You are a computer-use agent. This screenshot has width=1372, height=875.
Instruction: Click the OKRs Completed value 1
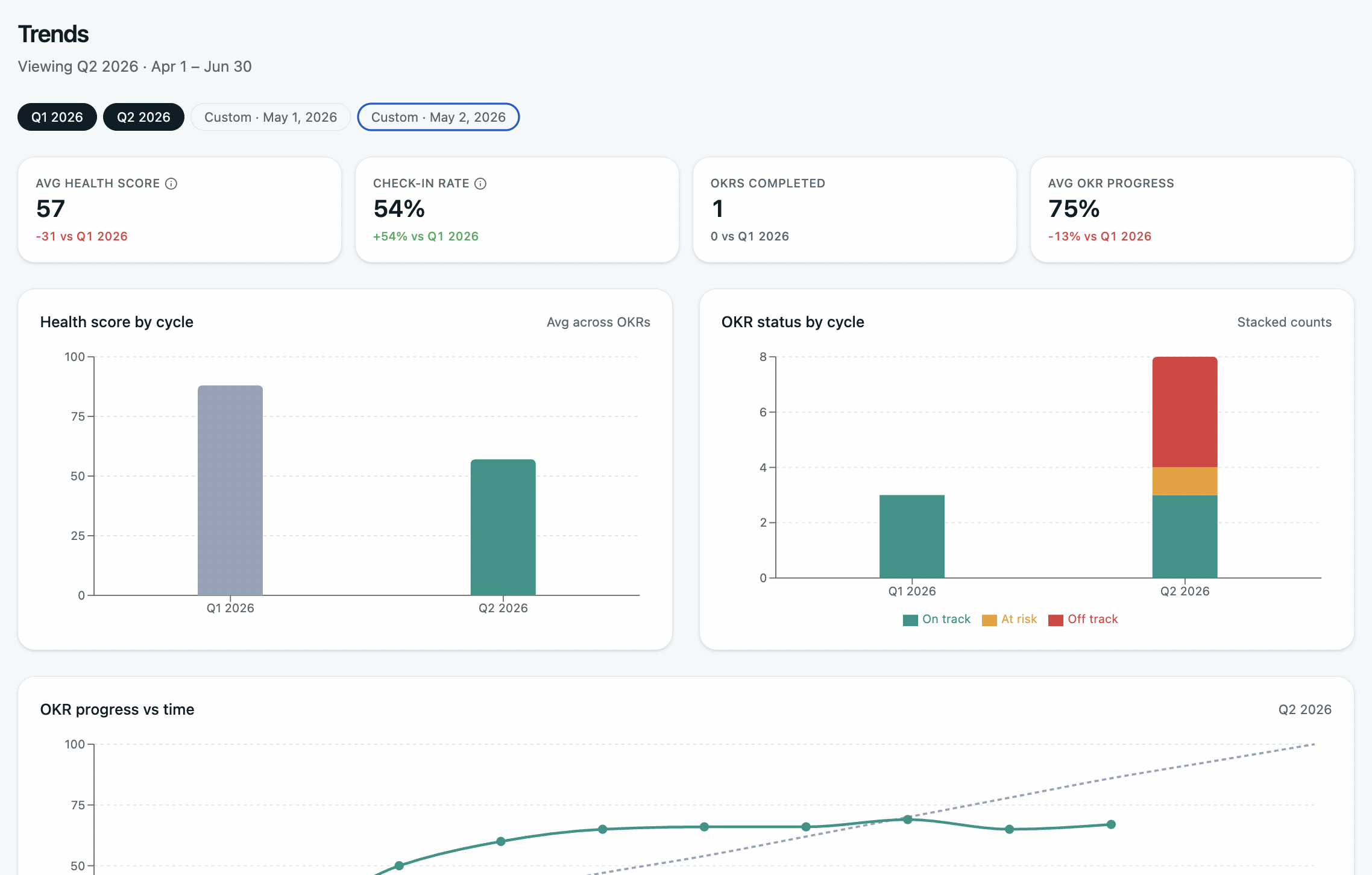coord(717,209)
